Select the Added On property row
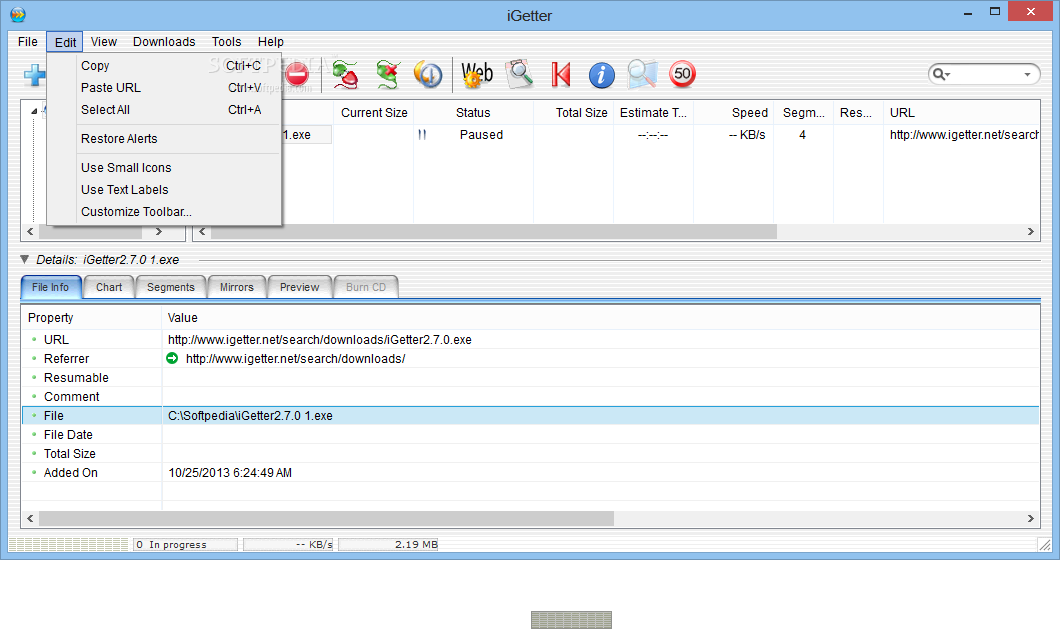This screenshot has width=1060, height=629. click(x=531, y=473)
